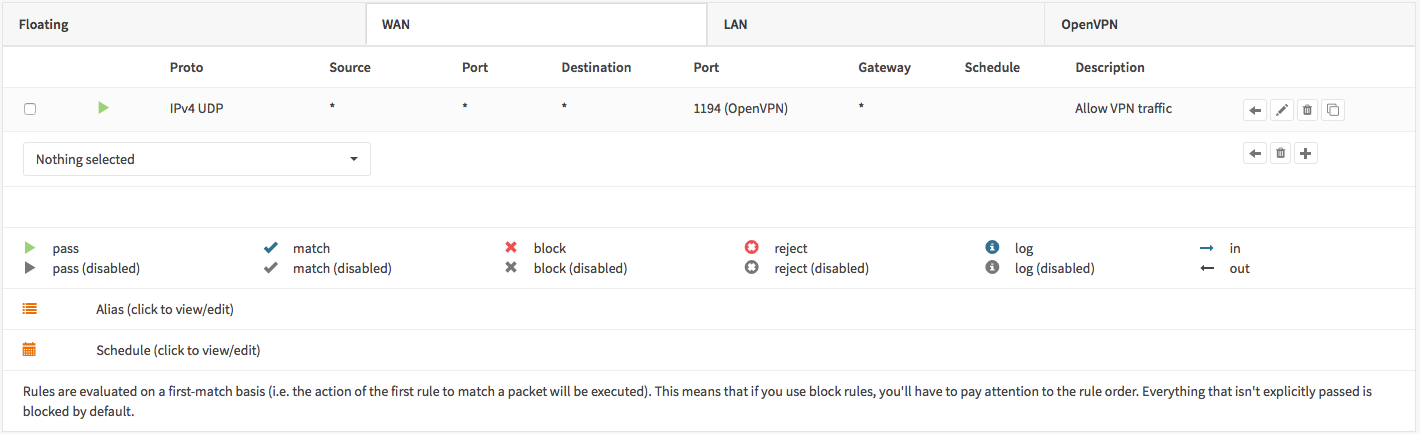This screenshot has height=434, width=1420.
Task: Click the Allow VPN traffic description
Action: coord(1123,108)
